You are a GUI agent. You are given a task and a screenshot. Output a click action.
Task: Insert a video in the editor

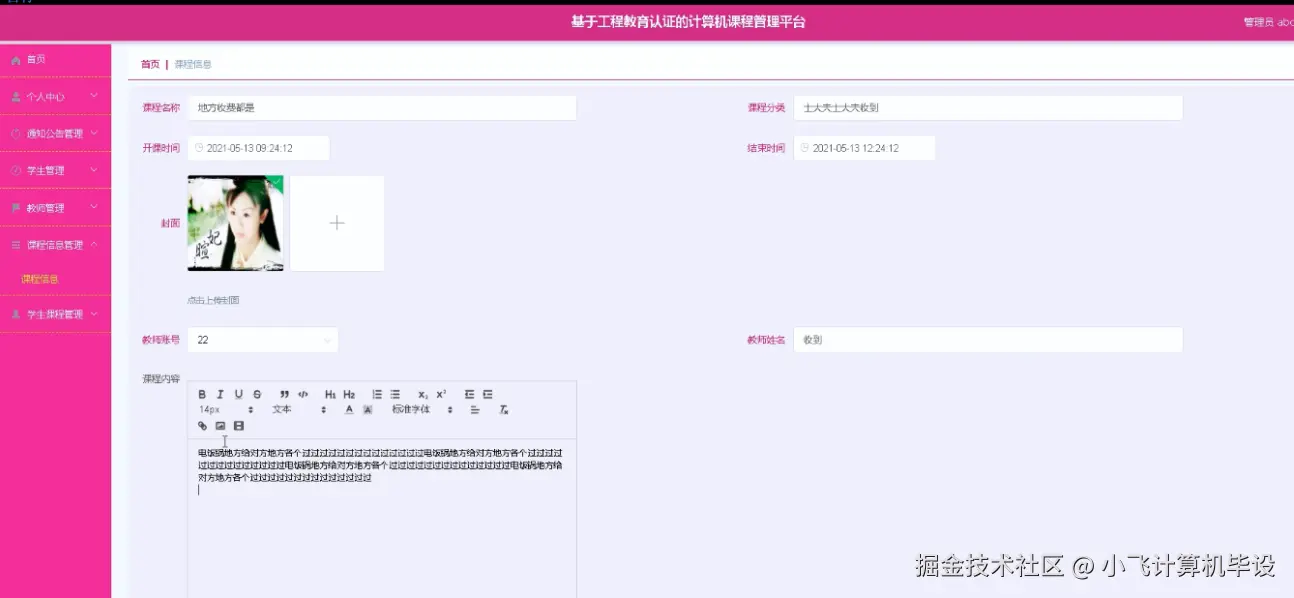[x=238, y=426]
